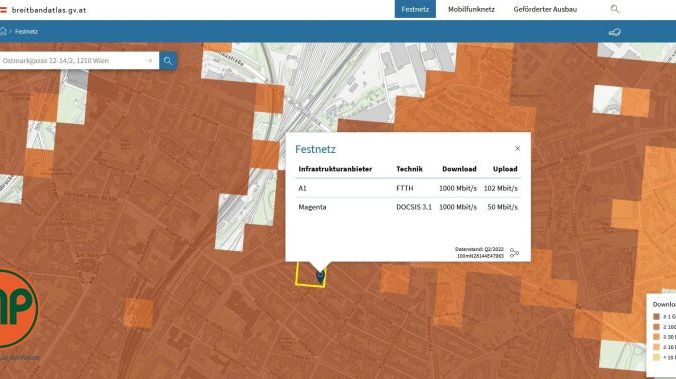The image size is (676, 379).
Task: Click the blue location pin marker on map
Action: click(x=320, y=277)
